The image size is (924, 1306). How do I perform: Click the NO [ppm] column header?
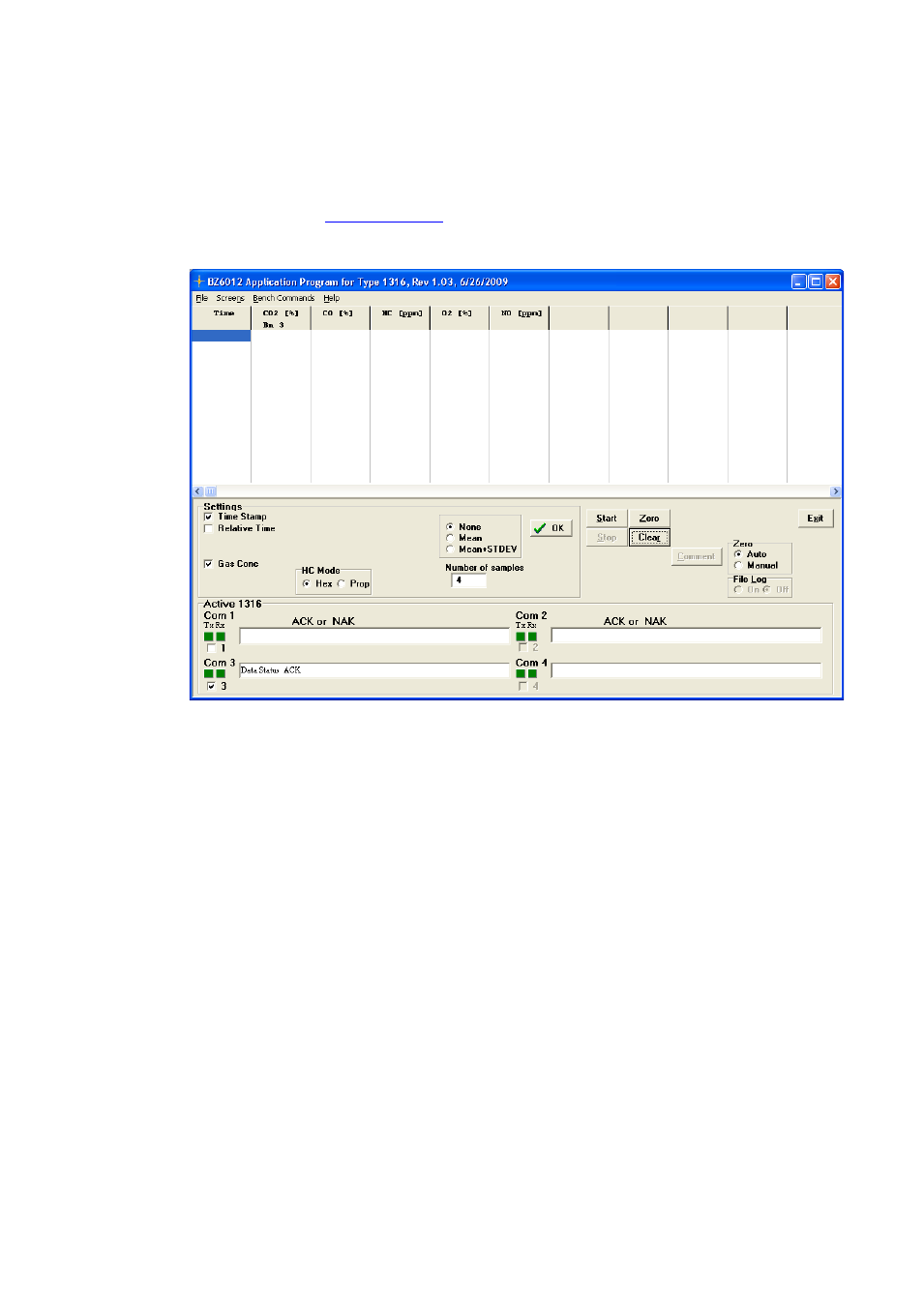point(520,318)
